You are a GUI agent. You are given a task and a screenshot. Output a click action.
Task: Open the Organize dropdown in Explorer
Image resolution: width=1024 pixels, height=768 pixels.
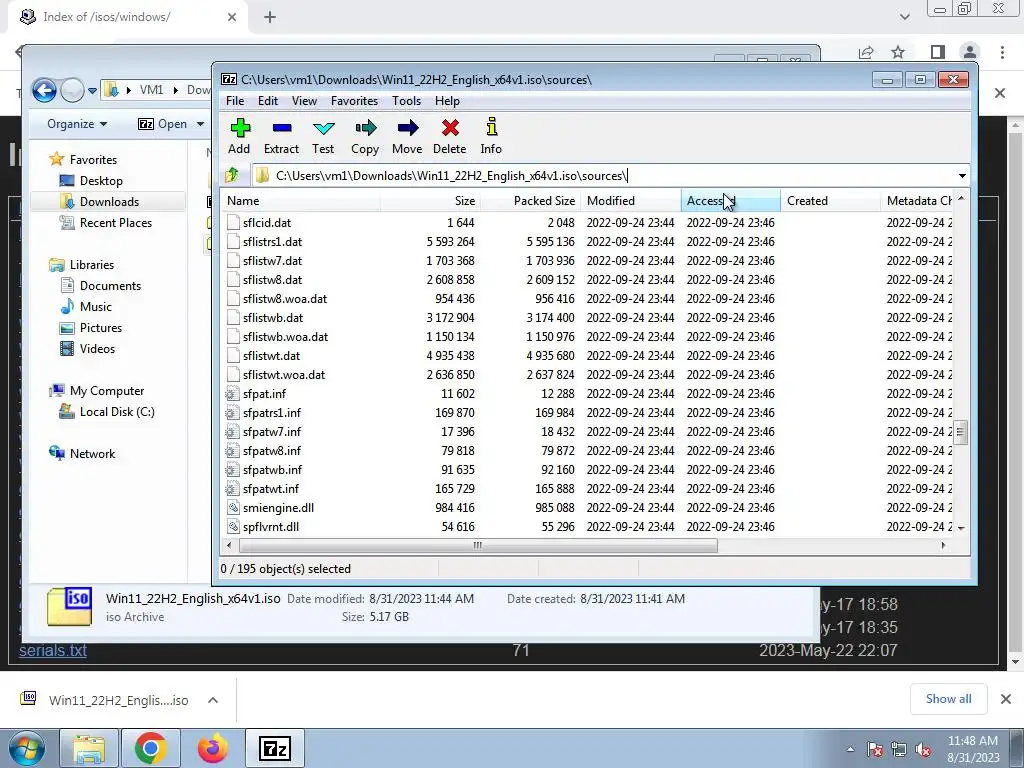pos(77,124)
